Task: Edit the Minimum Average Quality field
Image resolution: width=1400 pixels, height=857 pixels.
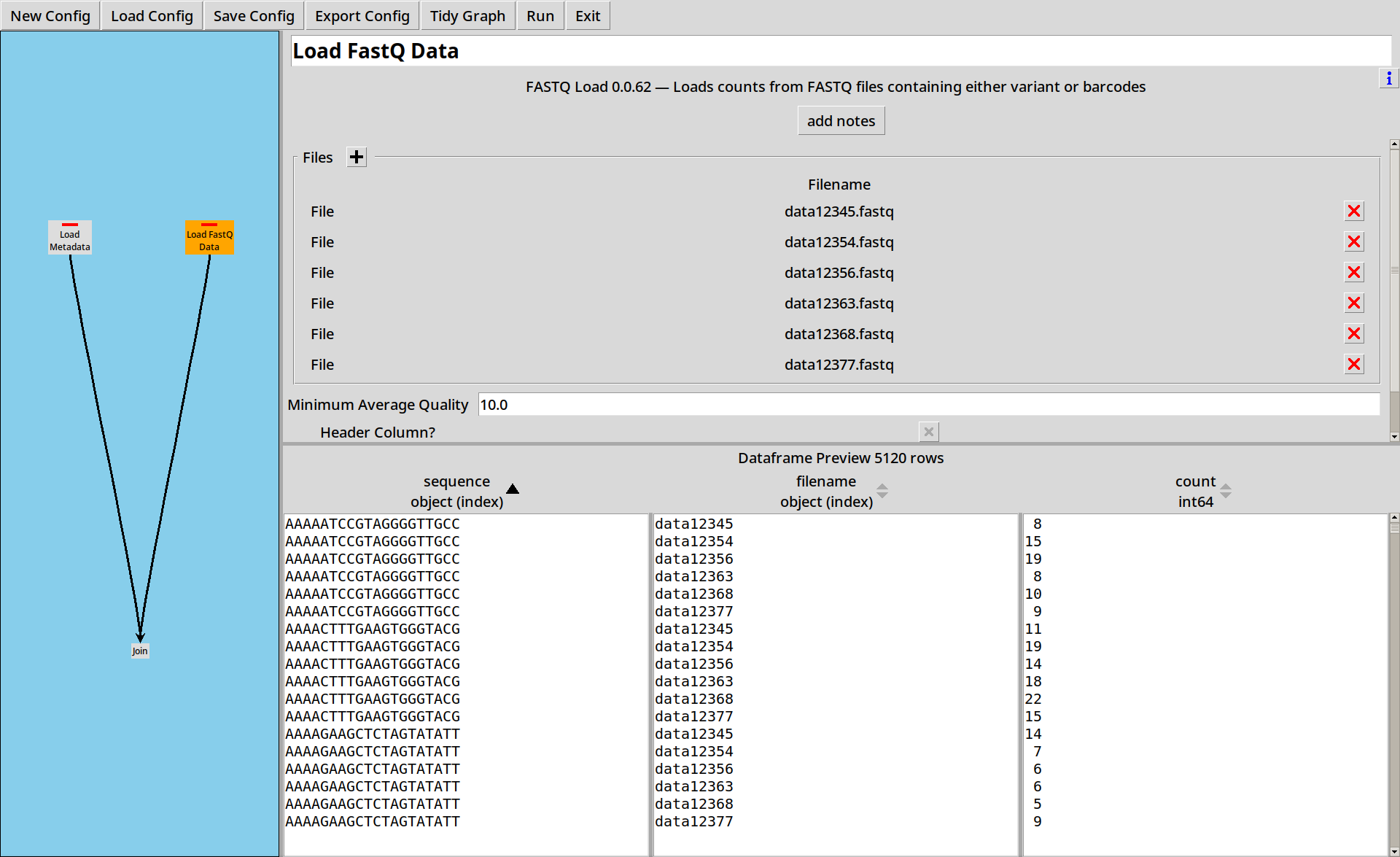Action: click(928, 405)
